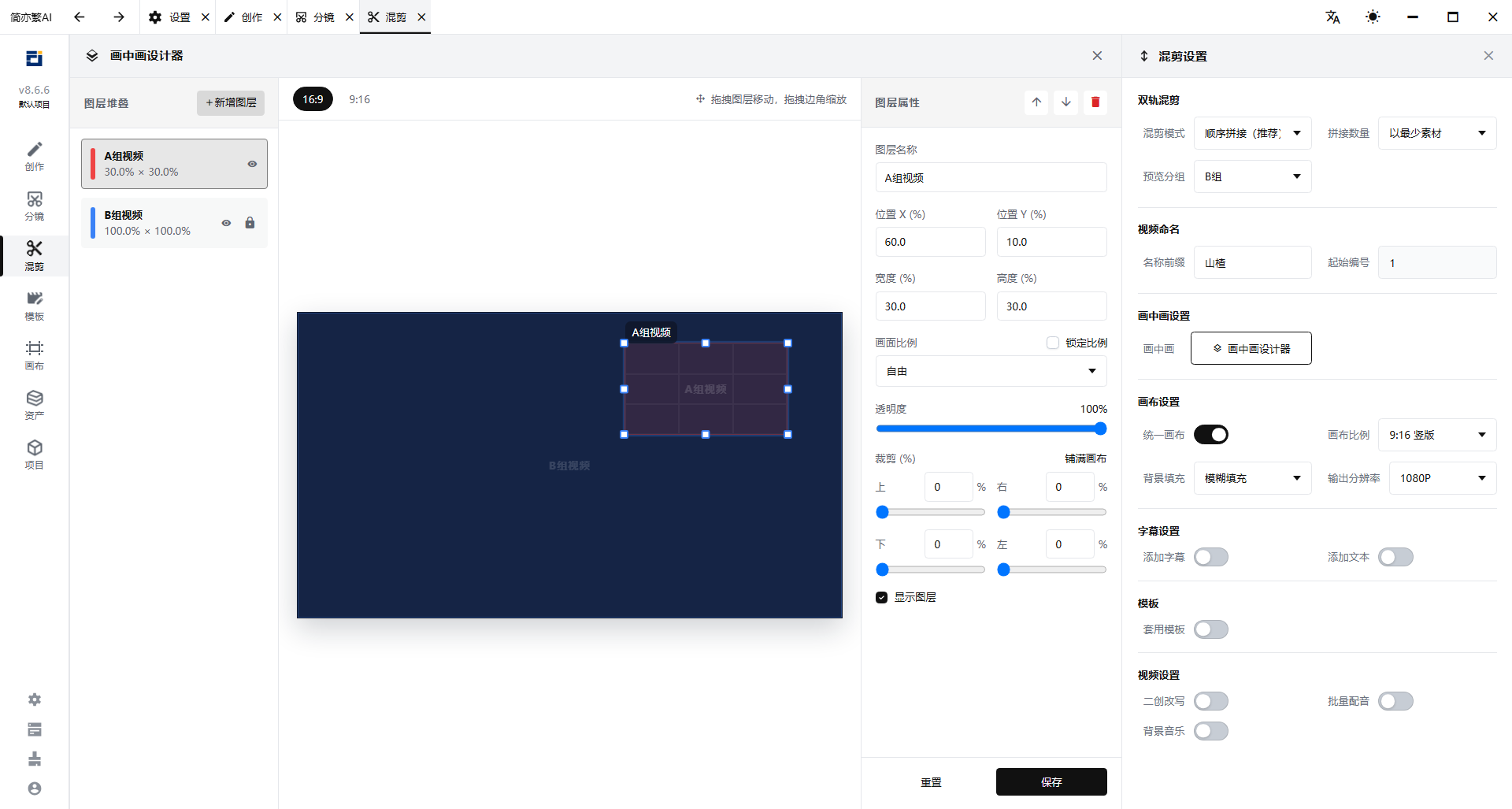Move layer up with arrow icon
This screenshot has width=1512, height=809.
coord(1036,102)
